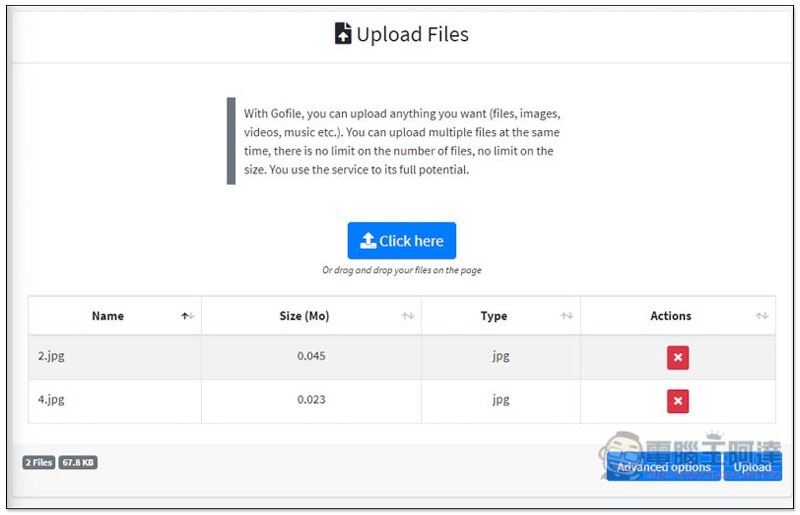Select the 2.jpg file name cell
This screenshot has height=515, width=800.
point(51,356)
